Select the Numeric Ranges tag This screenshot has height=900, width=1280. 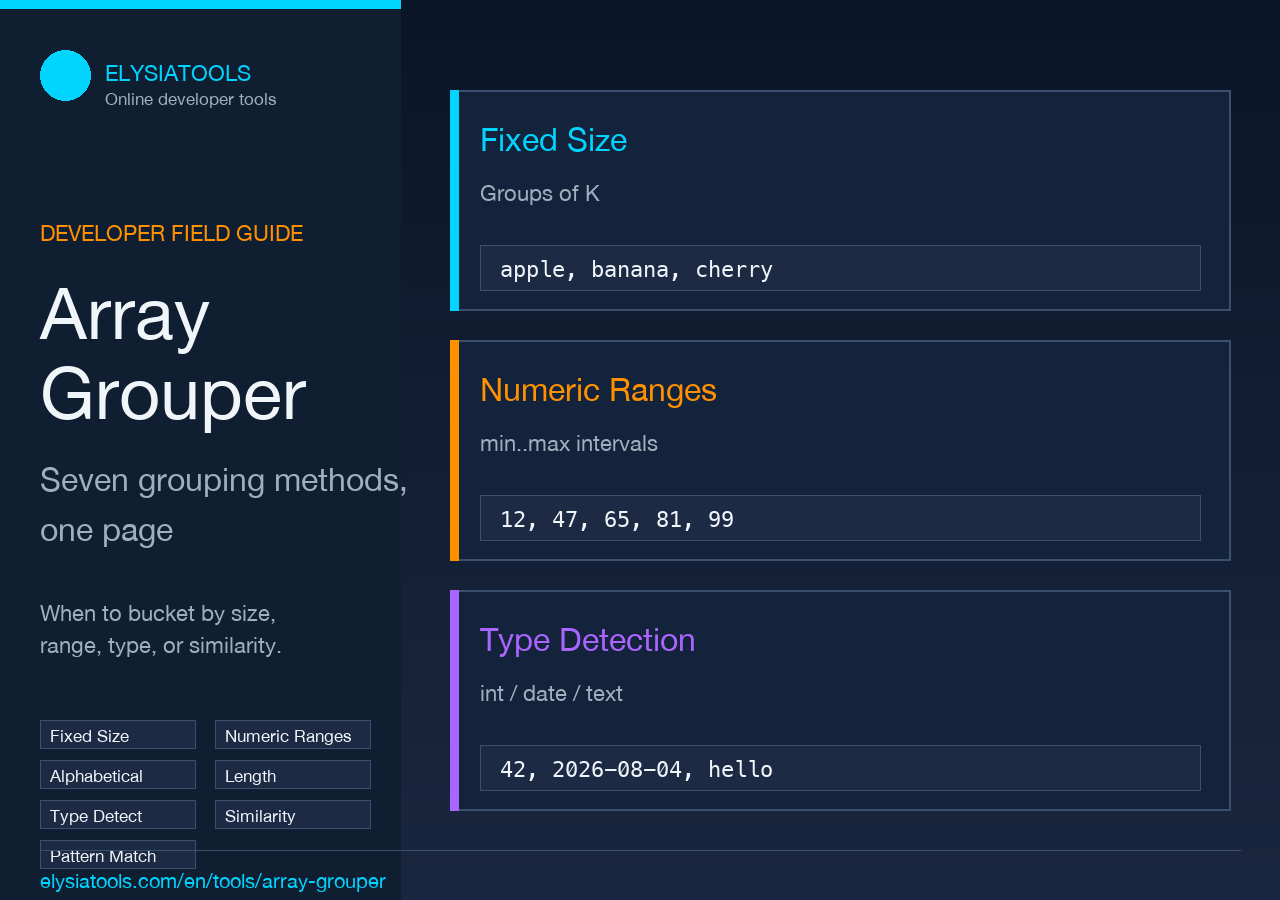click(293, 735)
